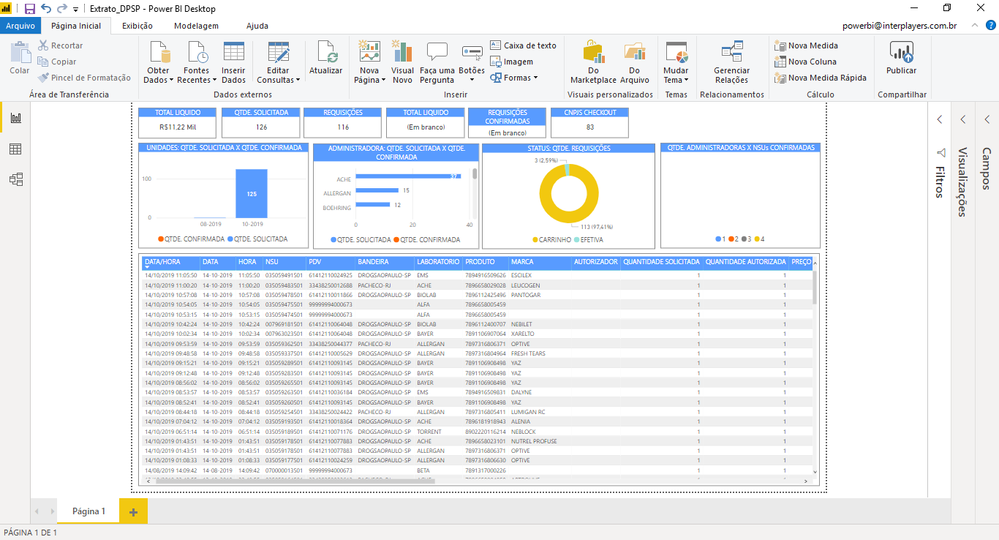This screenshot has width=999, height=540.
Task: Open the help question mark icon
Action: [991, 25]
